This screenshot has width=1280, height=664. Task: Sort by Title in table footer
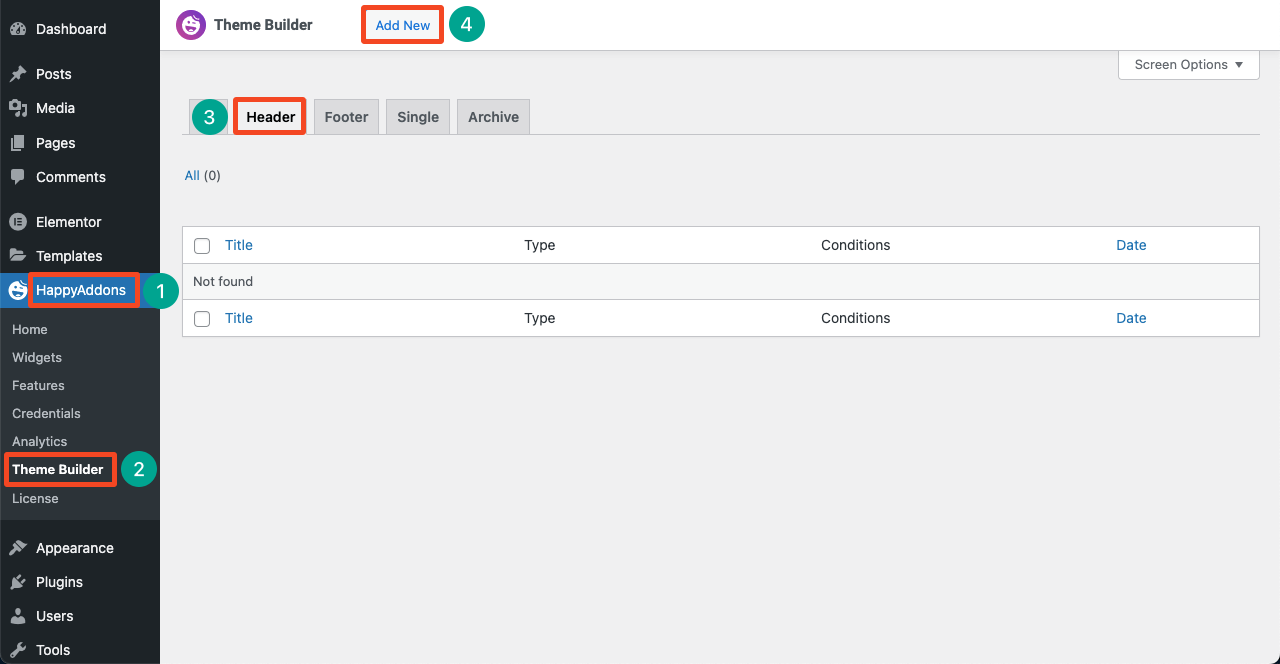coord(238,318)
